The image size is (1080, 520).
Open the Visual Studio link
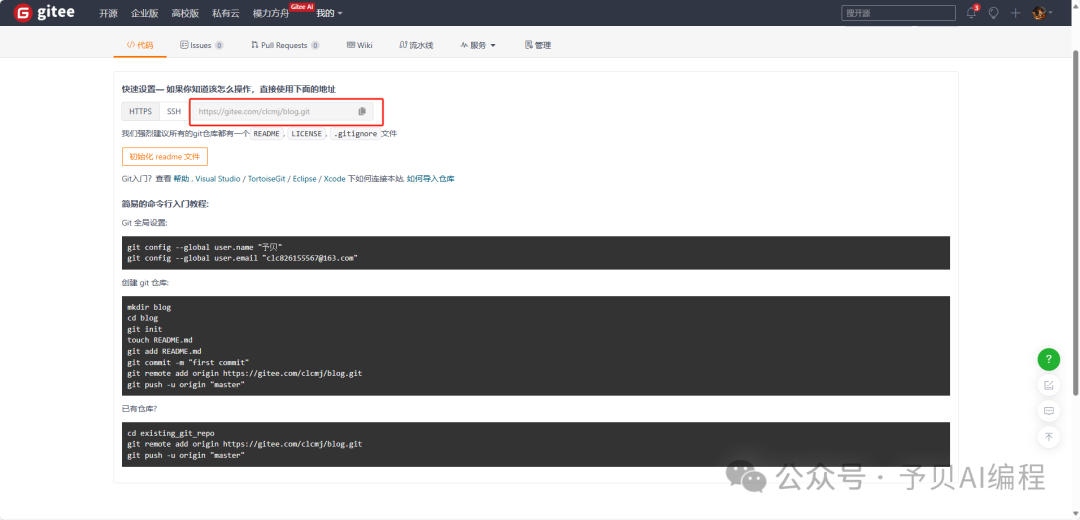218,179
